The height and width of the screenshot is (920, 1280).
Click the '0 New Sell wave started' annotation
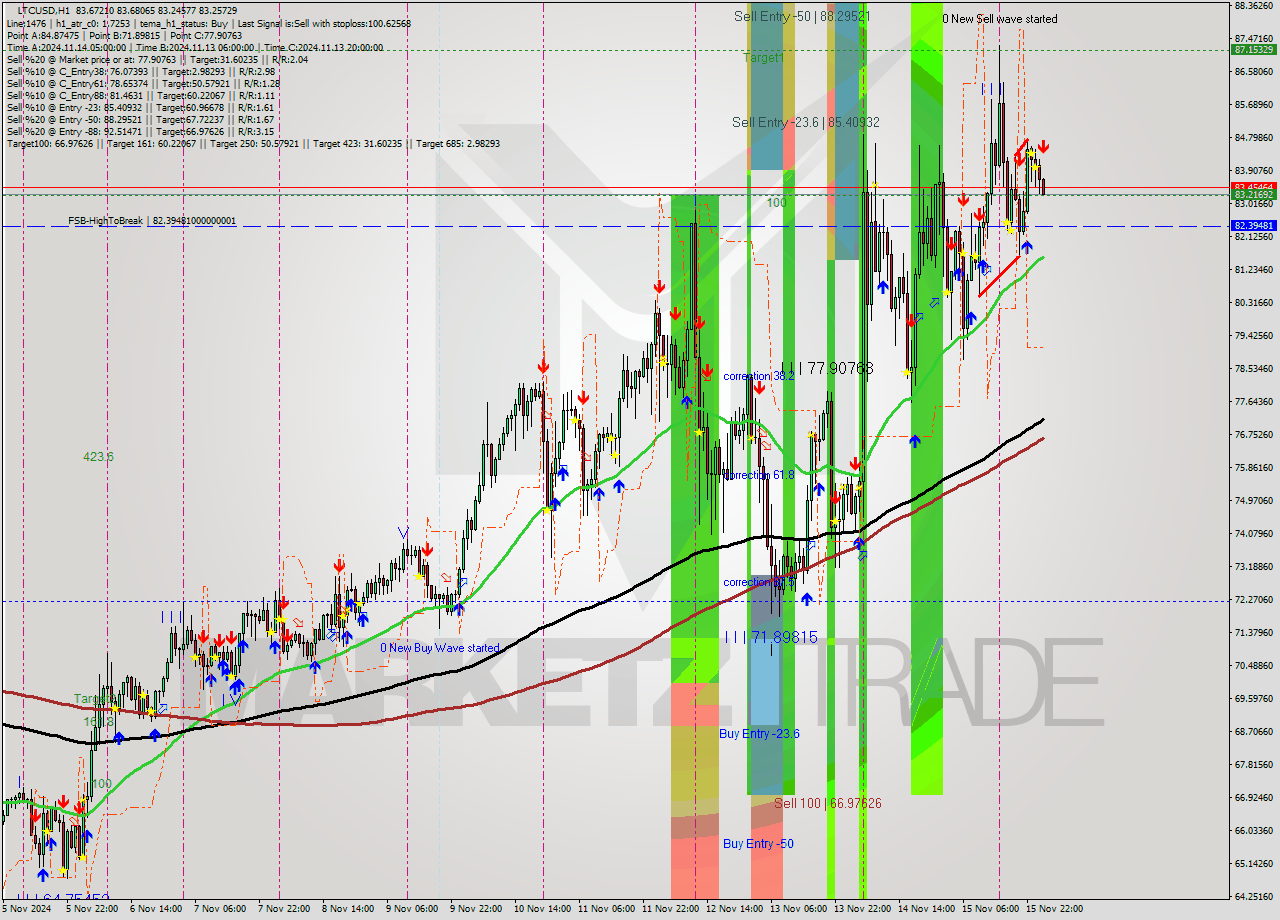[999, 19]
